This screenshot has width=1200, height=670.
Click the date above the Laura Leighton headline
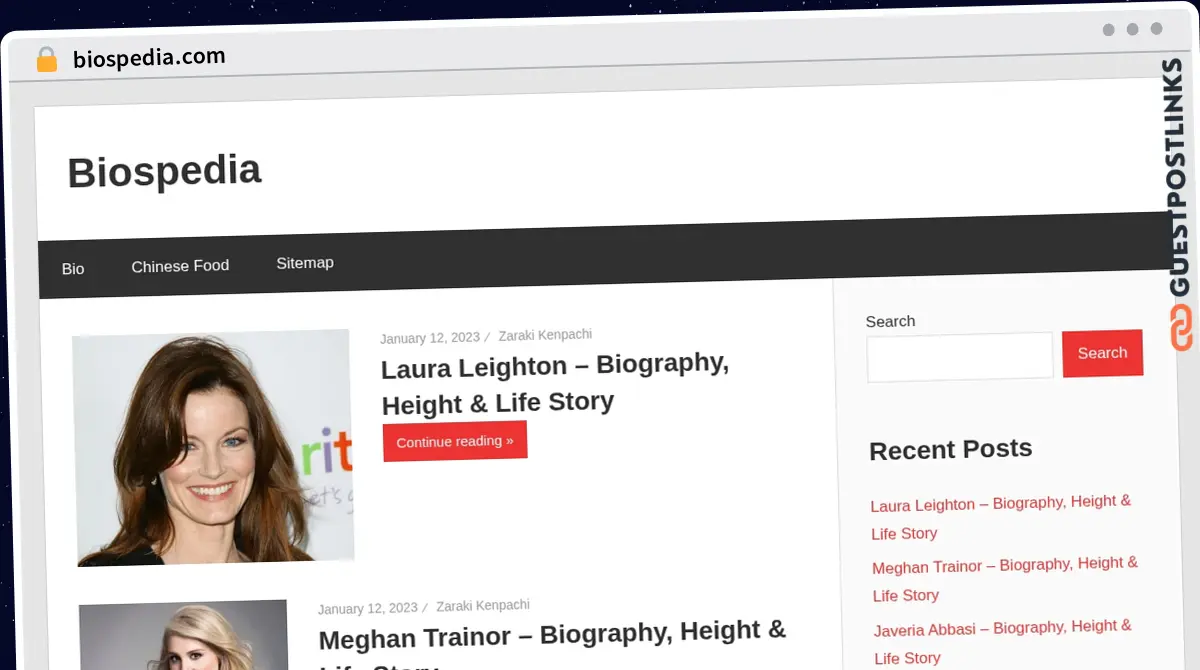(x=429, y=338)
